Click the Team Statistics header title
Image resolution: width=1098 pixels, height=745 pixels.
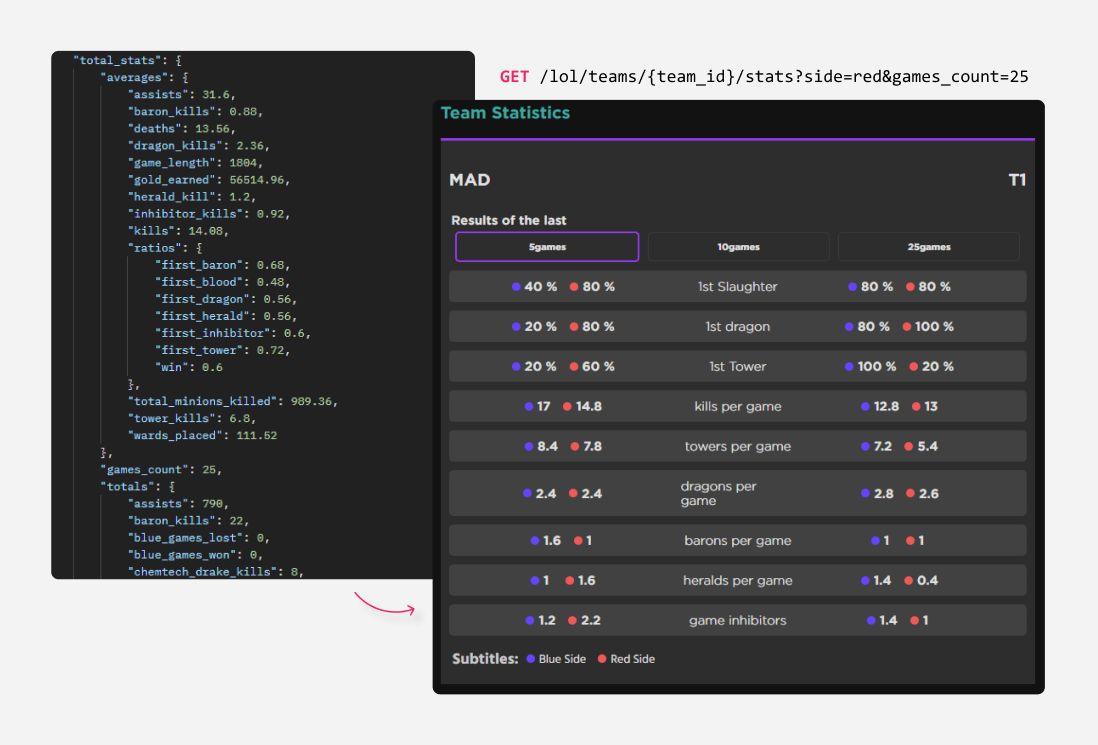[505, 113]
